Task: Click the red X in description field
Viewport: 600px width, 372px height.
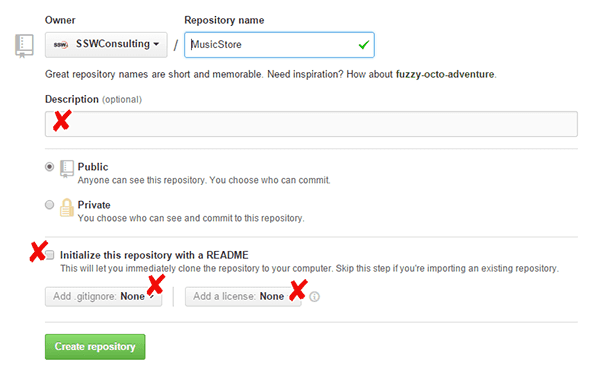Action: (62, 120)
